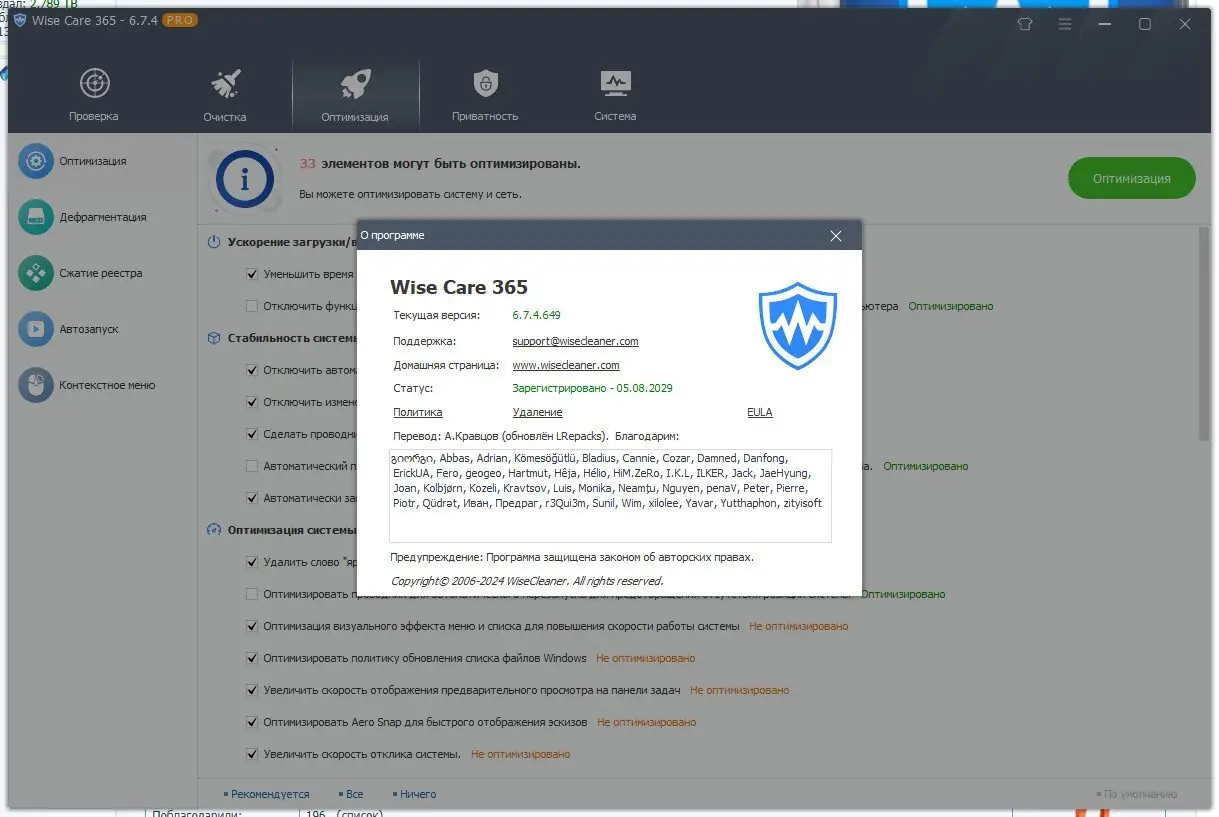Open the Политика link

pos(418,412)
